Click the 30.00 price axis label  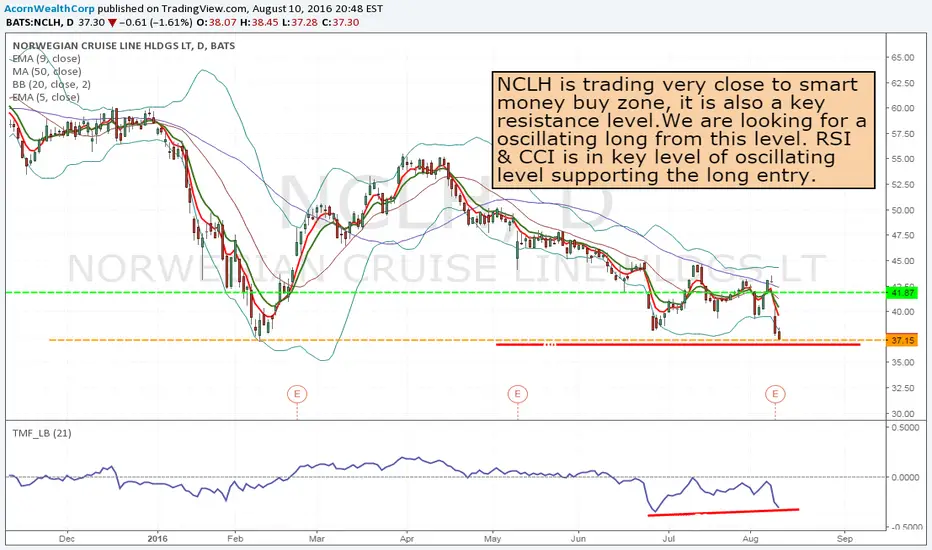[902, 414]
